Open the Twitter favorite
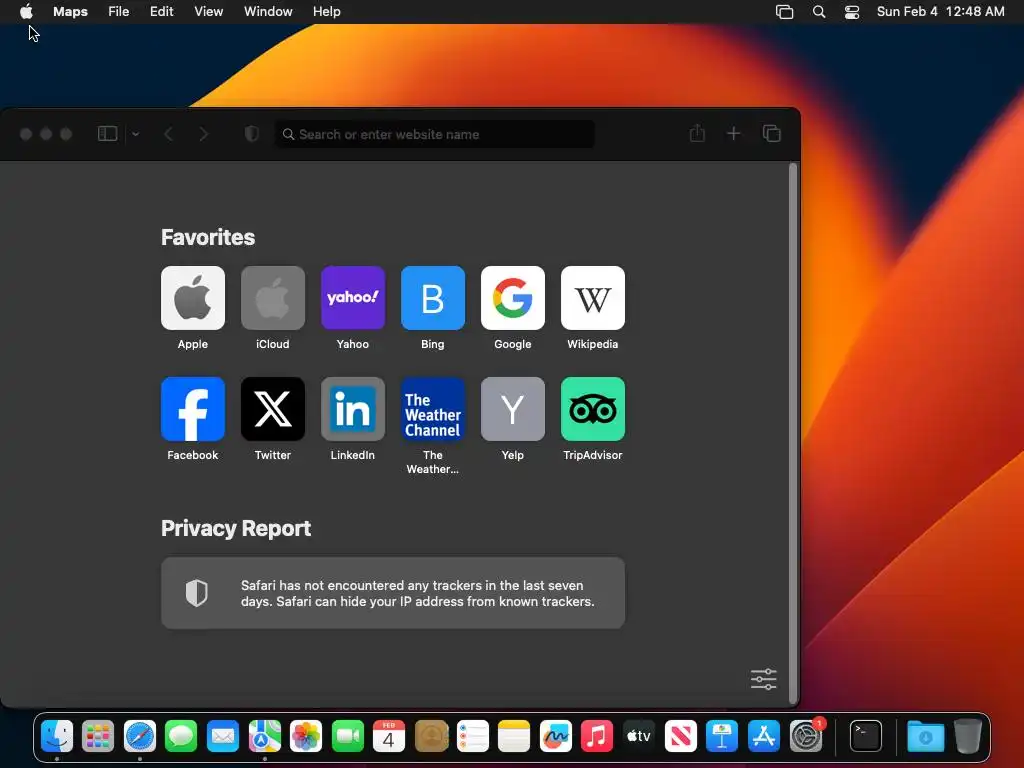 click(x=273, y=409)
